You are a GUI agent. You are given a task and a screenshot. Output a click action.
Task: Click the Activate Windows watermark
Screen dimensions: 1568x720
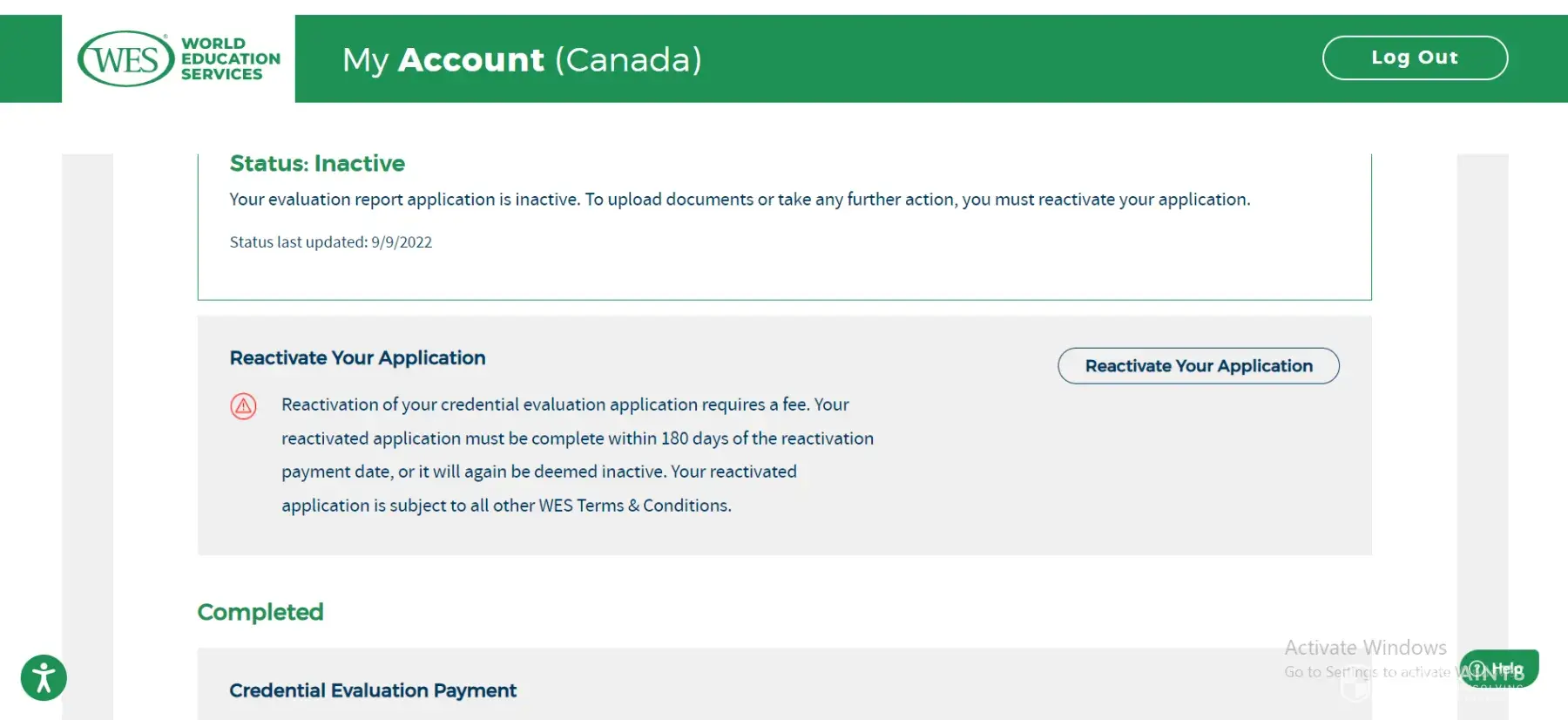(x=1364, y=648)
